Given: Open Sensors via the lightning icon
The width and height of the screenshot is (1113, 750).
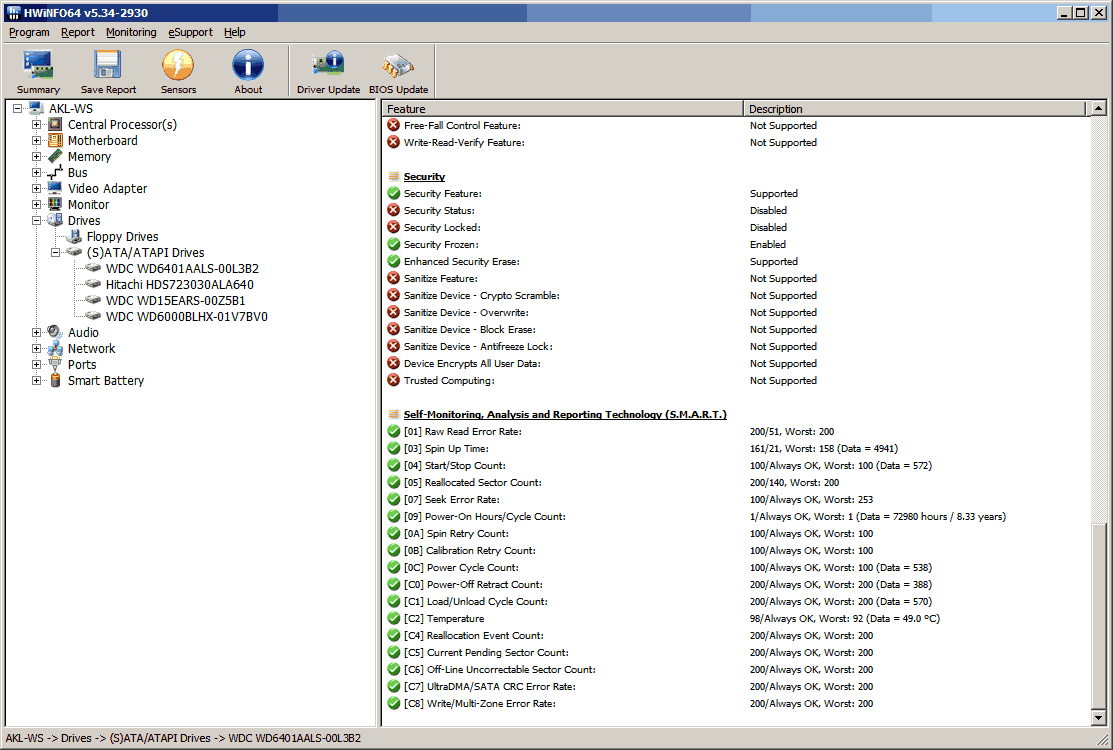Looking at the screenshot, I should (178, 65).
